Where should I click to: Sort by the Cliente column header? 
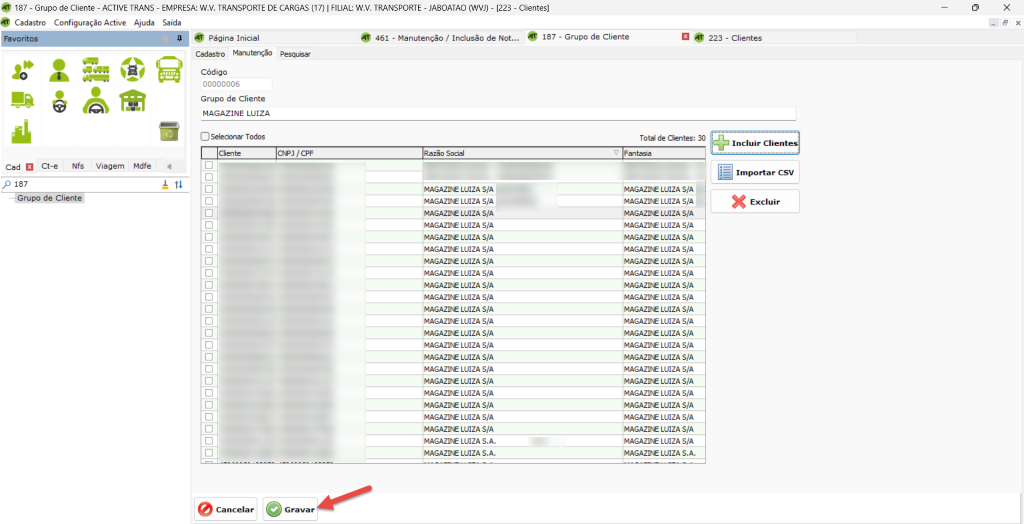[246, 153]
